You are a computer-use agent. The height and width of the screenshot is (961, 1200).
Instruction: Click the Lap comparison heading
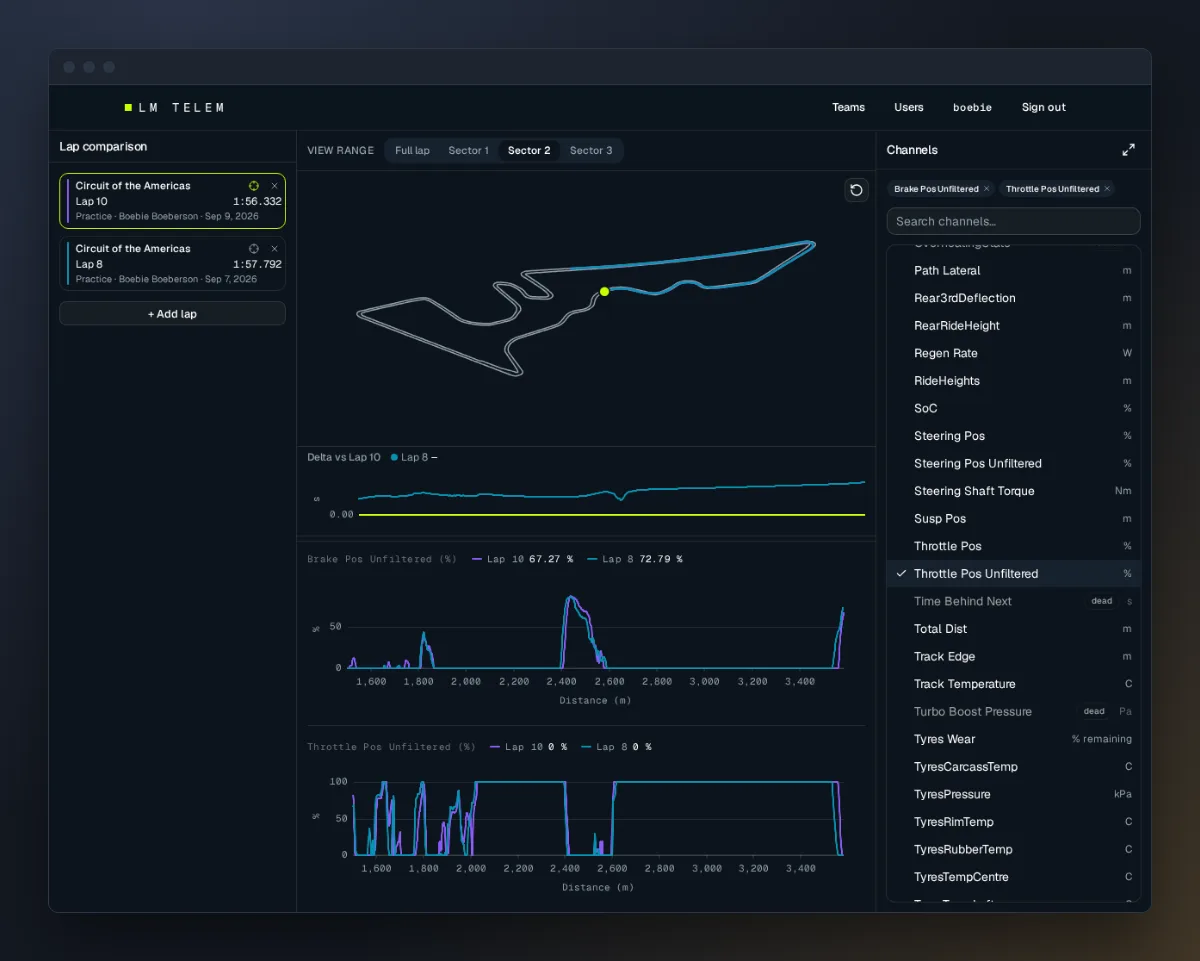(103, 147)
